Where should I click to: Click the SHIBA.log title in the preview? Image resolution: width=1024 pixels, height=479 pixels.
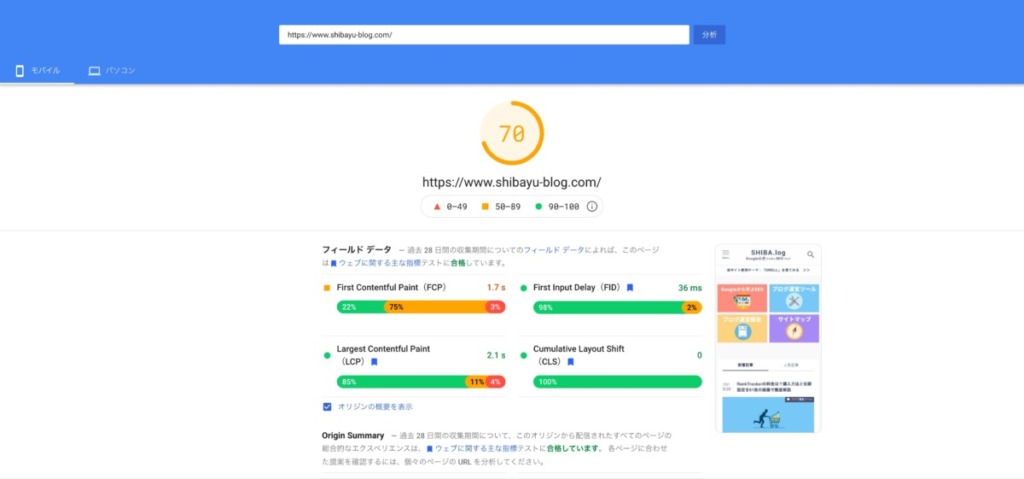[768, 252]
